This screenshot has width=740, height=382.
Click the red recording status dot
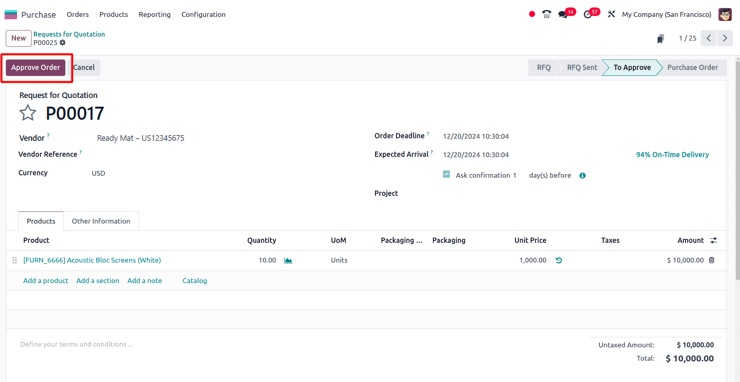(x=532, y=14)
